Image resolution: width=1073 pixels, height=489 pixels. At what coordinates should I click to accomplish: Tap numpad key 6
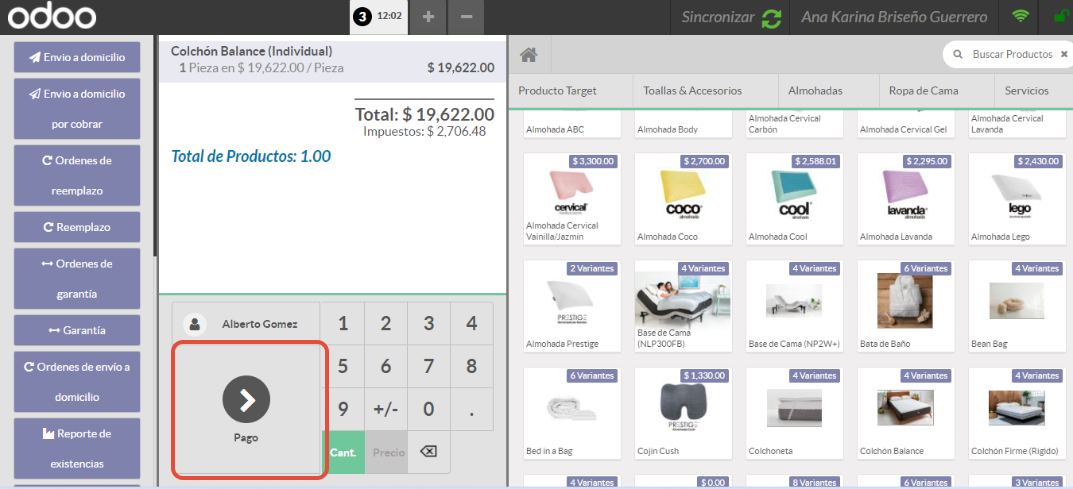tap(386, 367)
